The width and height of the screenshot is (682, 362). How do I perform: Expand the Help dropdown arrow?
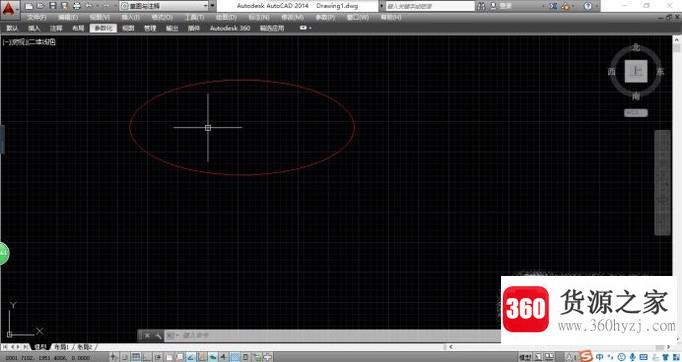click(x=596, y=6)
